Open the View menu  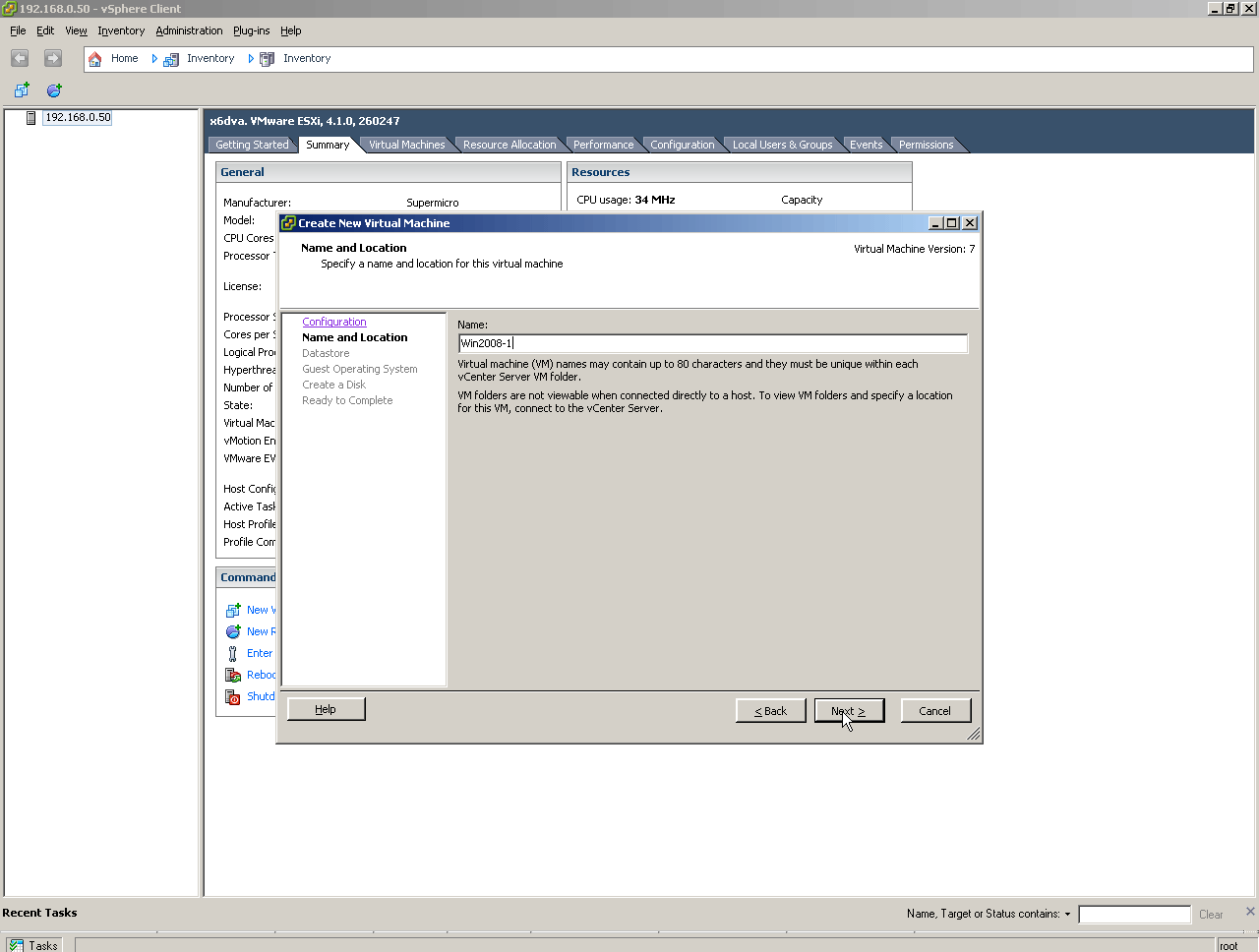click(x=76, y=30)
